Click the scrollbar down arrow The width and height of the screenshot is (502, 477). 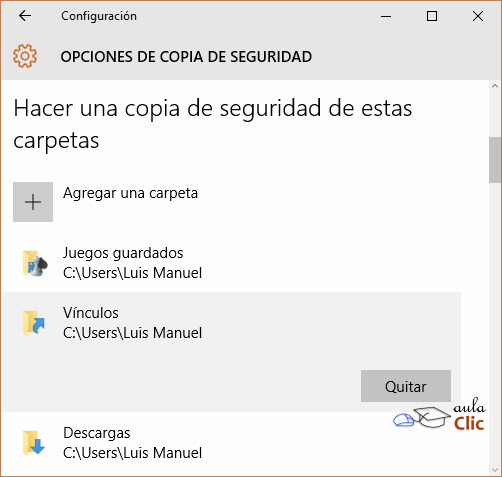pyautogui.click(x=495, y=470)
